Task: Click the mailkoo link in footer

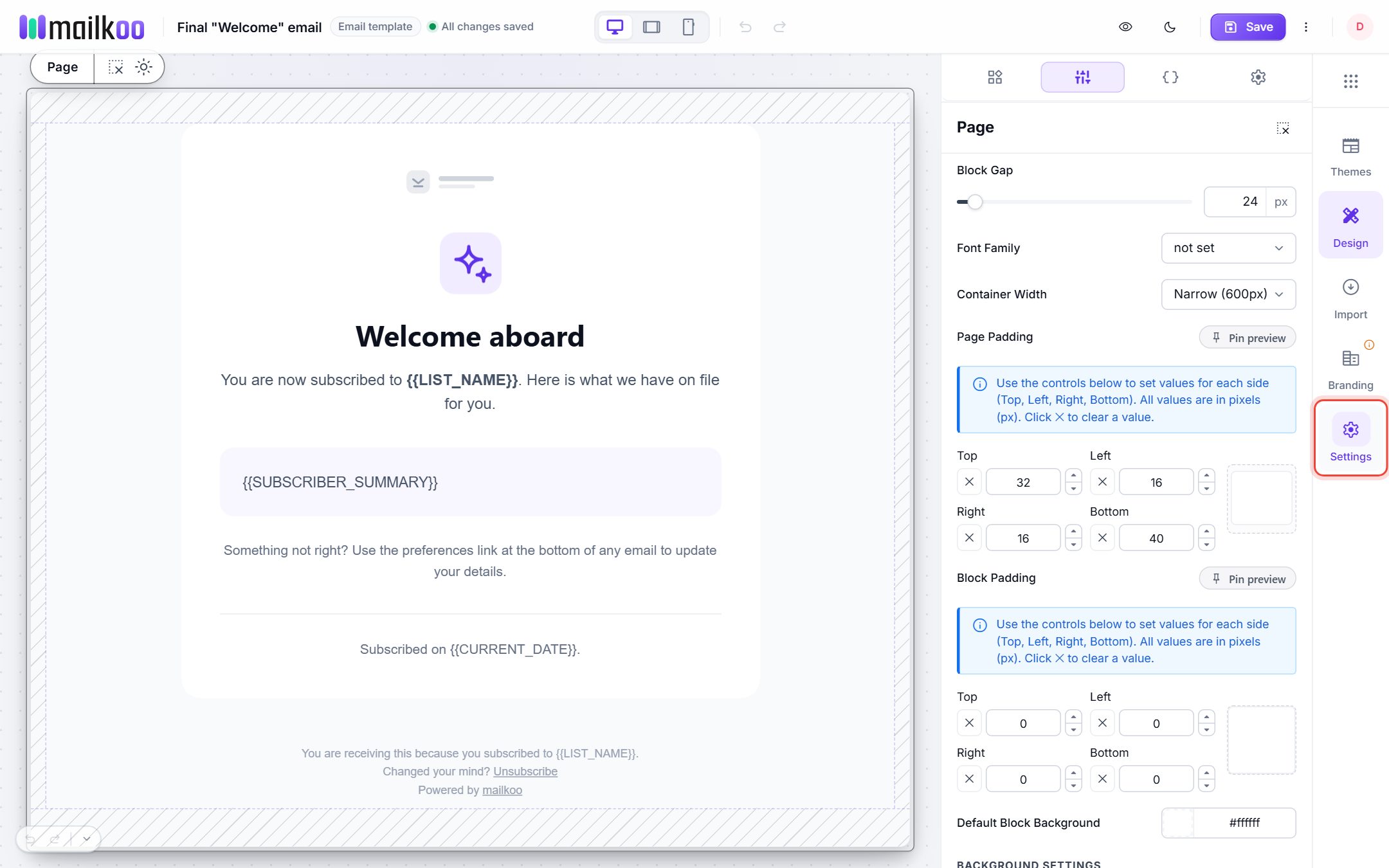Action: [x=502, y=790]
